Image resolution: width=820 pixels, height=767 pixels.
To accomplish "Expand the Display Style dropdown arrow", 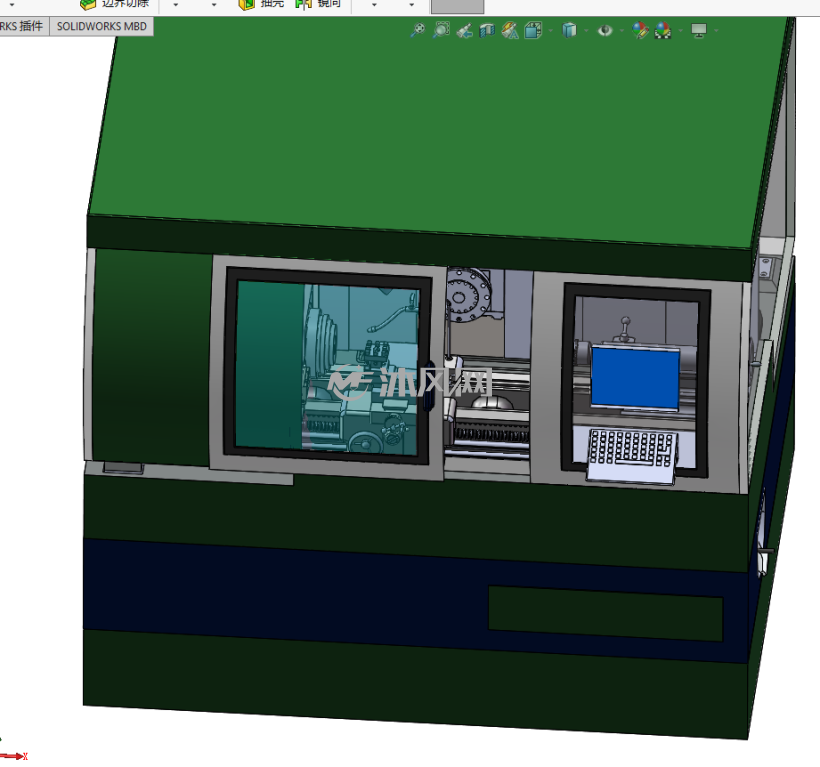I will 586,31.
